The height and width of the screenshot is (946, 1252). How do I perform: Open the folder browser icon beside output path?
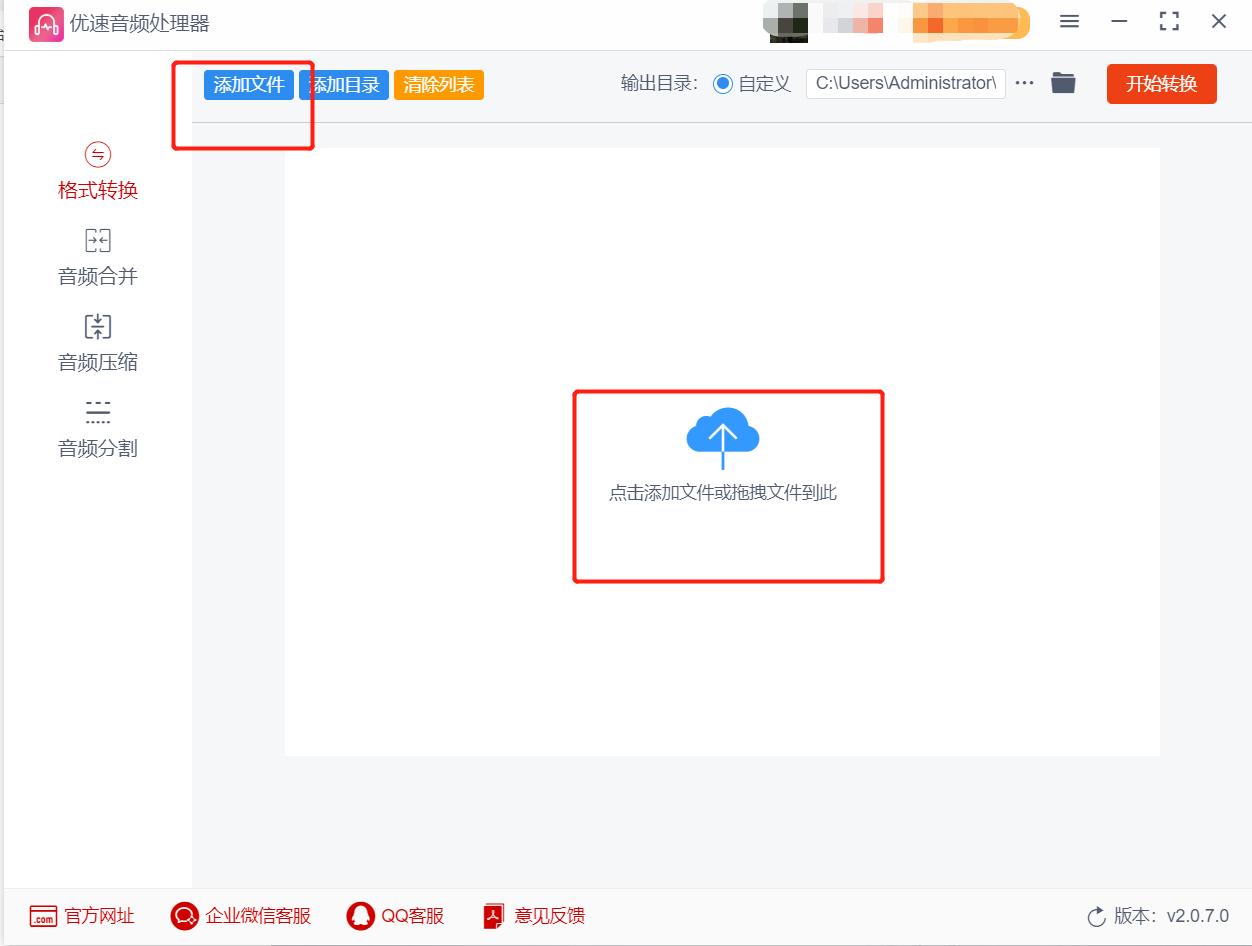click(1063, 84)
